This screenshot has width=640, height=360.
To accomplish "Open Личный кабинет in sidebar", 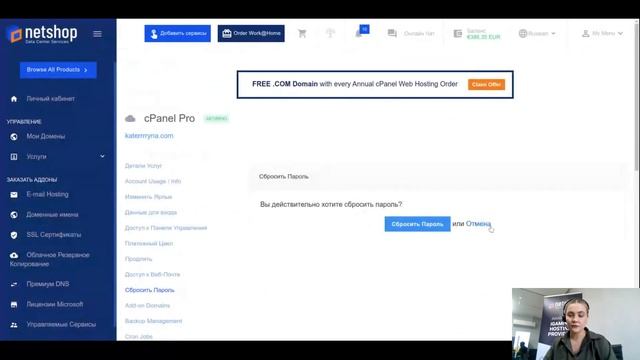I will point(51,99).
